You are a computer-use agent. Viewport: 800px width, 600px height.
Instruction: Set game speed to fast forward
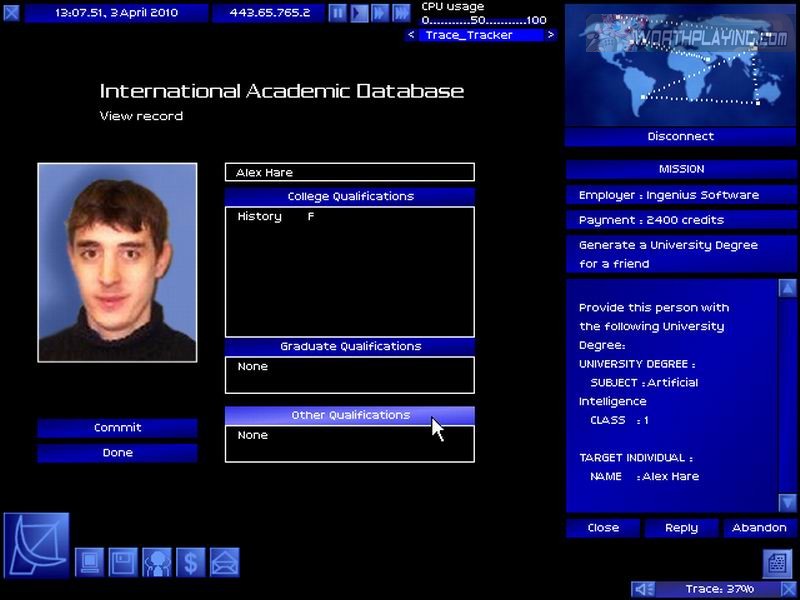[380, 13]
